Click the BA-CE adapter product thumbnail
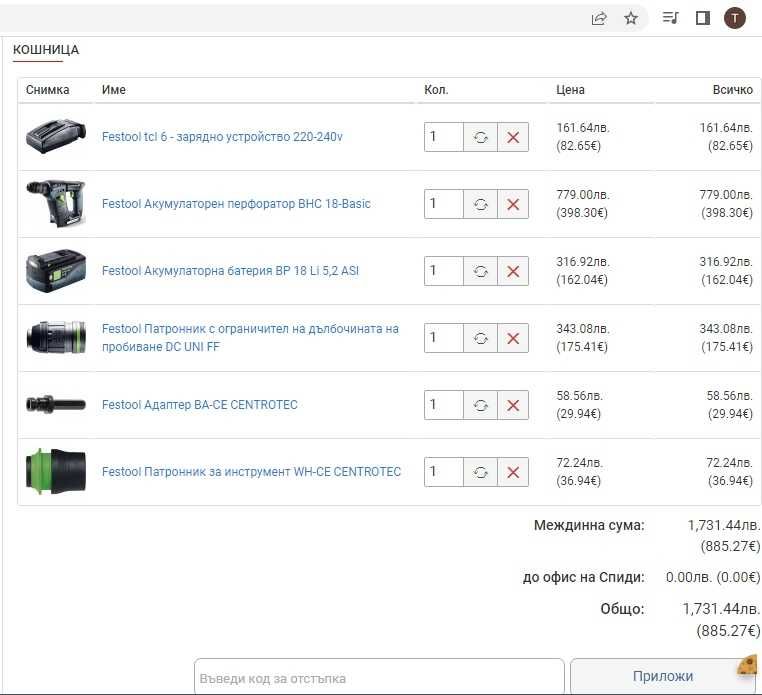The width and height of the screenshot is (762, 695). (56, 404)
